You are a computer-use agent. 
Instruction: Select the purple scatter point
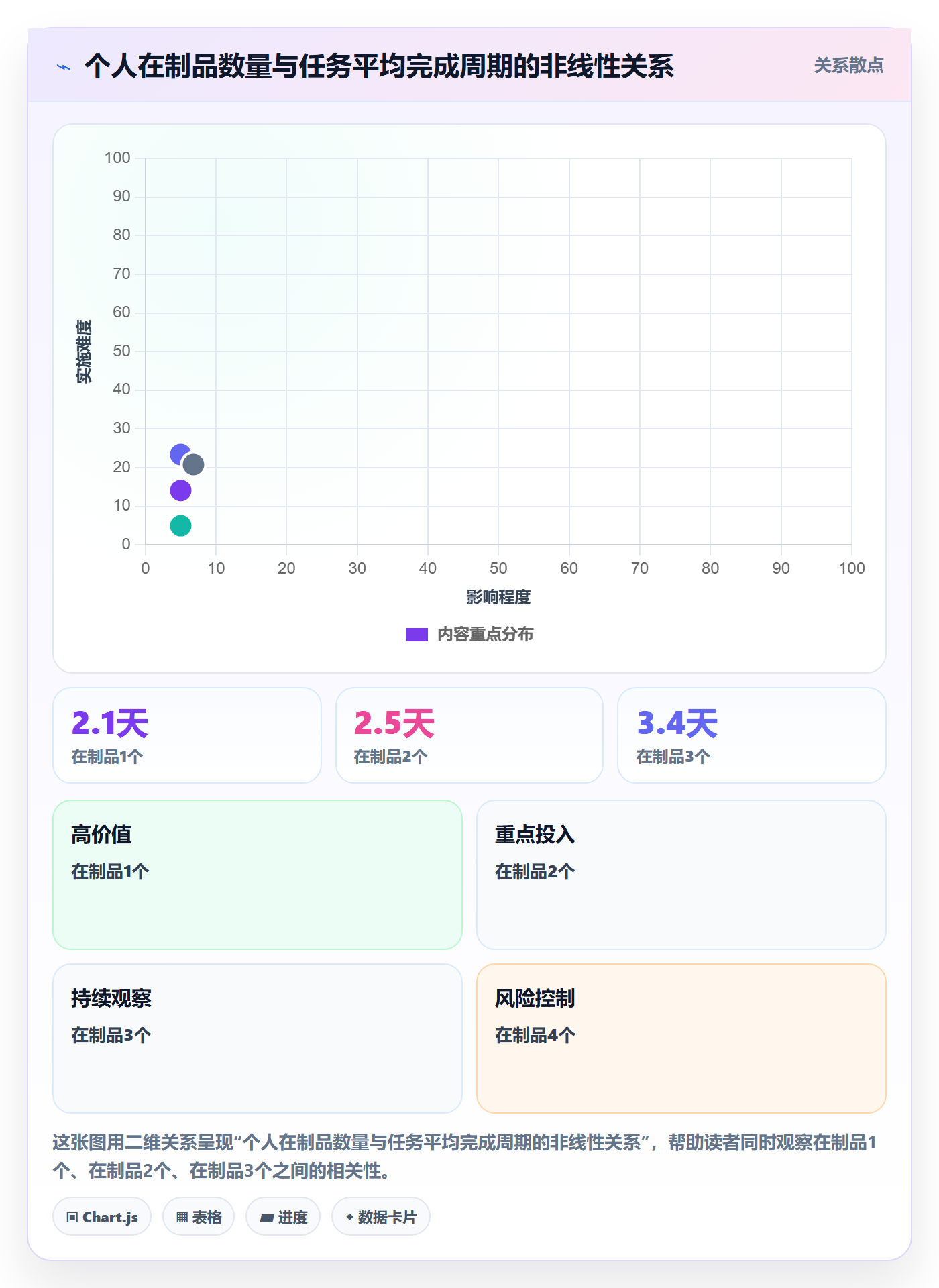(180, 490)
